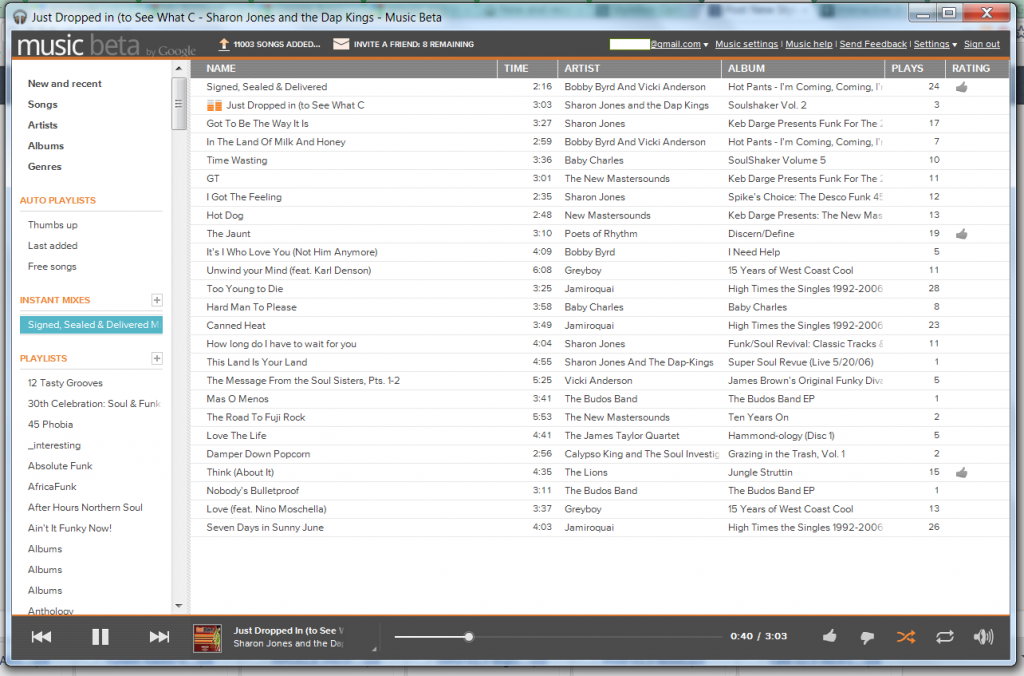Click the sidebar scrollbar thumb
Screen dimensions: 1024x676
click(179, 103)
